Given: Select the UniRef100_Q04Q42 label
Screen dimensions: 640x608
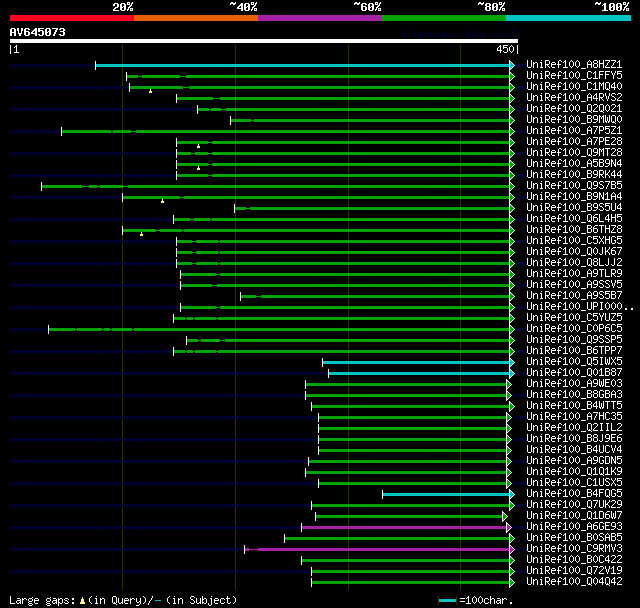Looking at the screenshot, I should (x=574, y=582).
